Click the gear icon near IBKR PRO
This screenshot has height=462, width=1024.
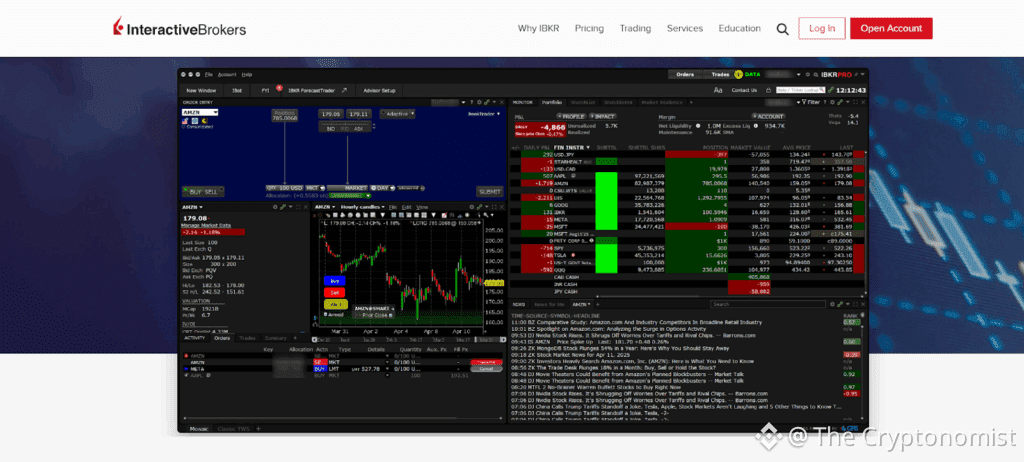(x=808, y=74)
